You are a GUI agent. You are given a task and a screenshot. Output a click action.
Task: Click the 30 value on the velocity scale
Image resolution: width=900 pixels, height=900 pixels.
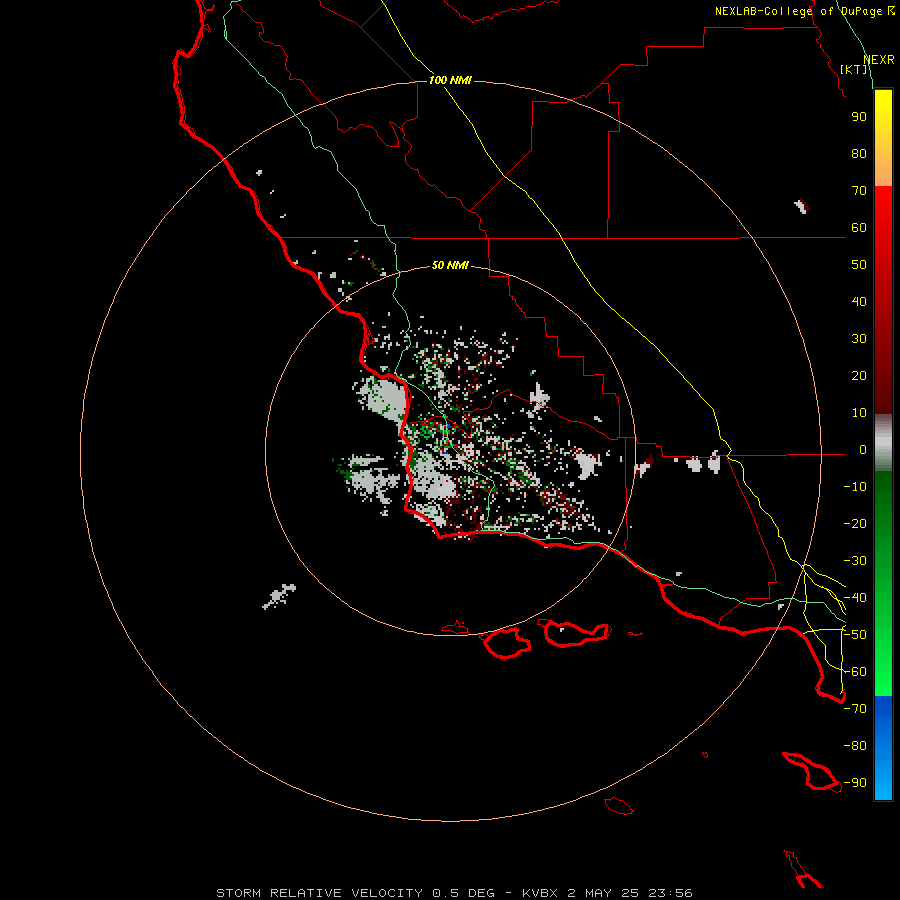coord(859,339)
